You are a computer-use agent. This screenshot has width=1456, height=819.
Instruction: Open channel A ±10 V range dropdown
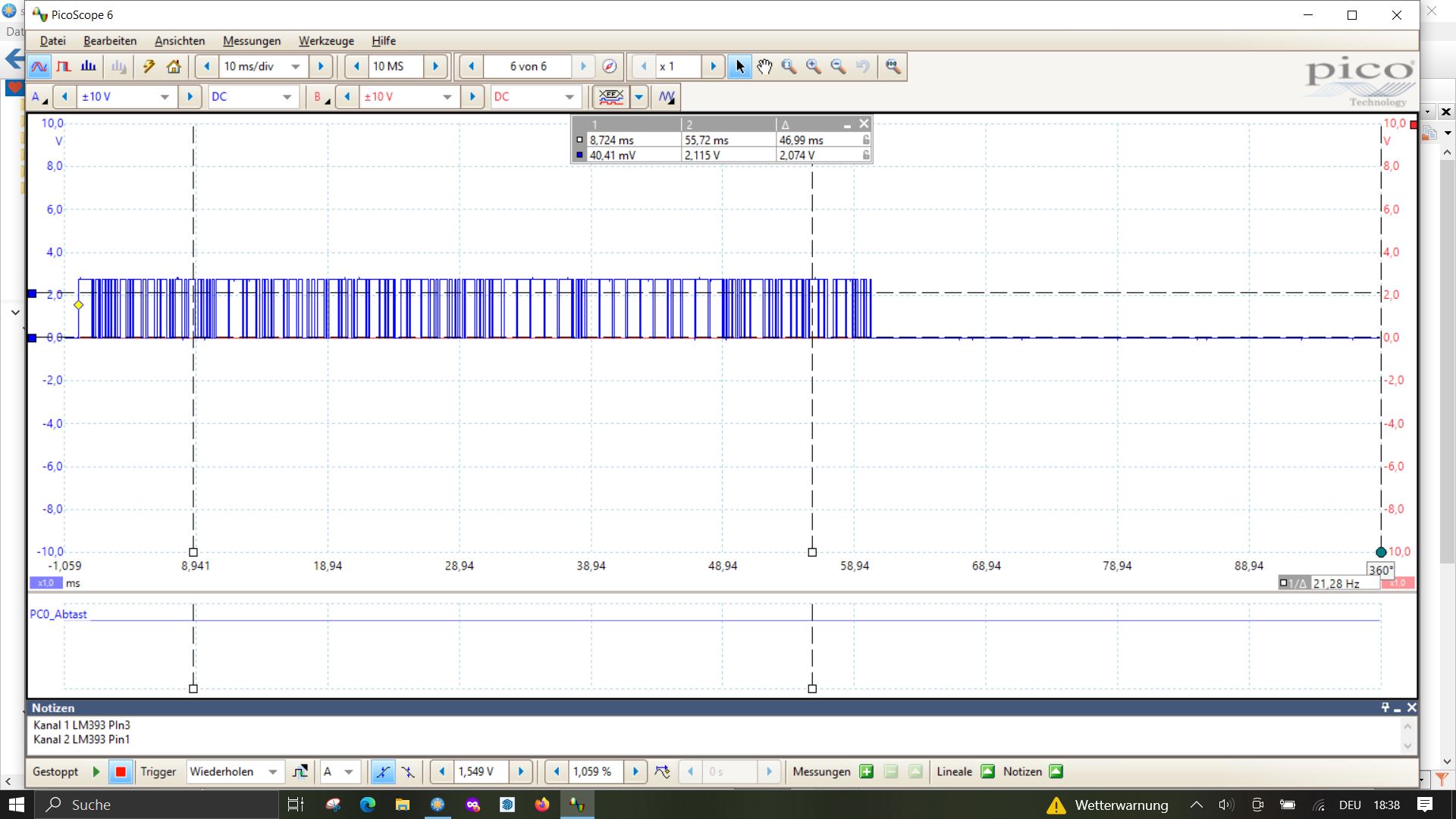coord(165,97)
